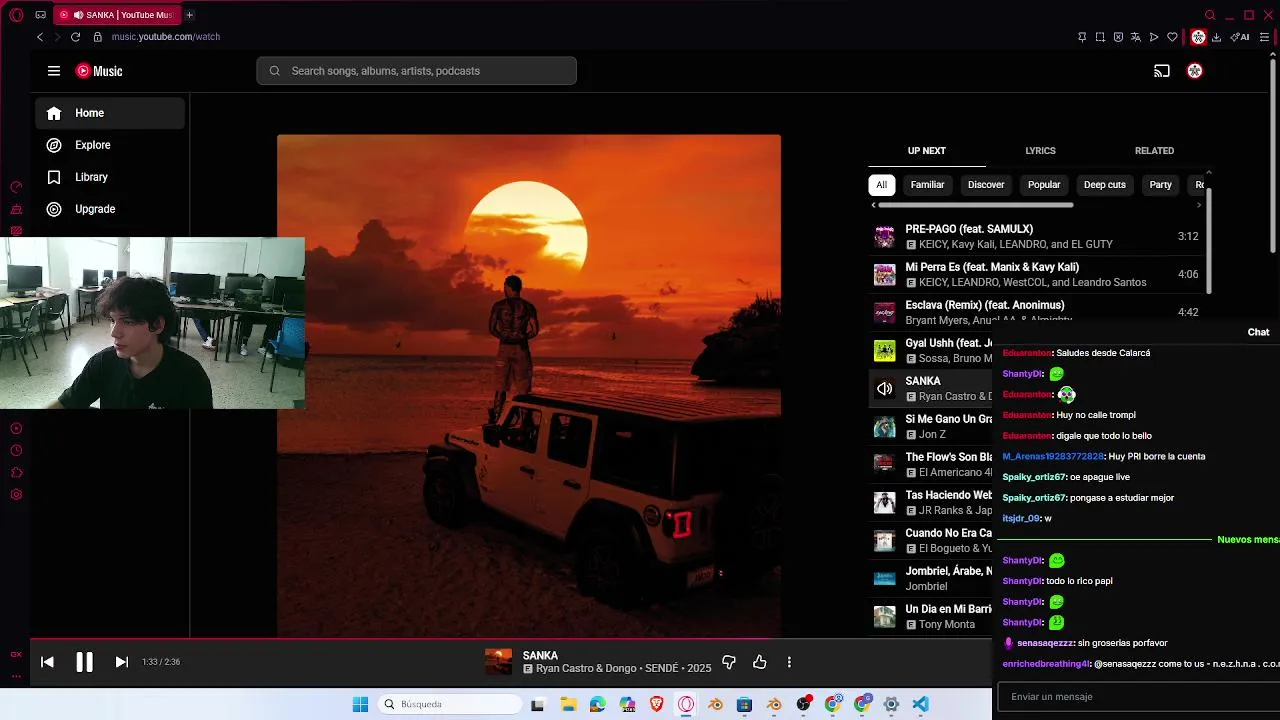Play Mi Perra Es from queue

[1035, 275]
